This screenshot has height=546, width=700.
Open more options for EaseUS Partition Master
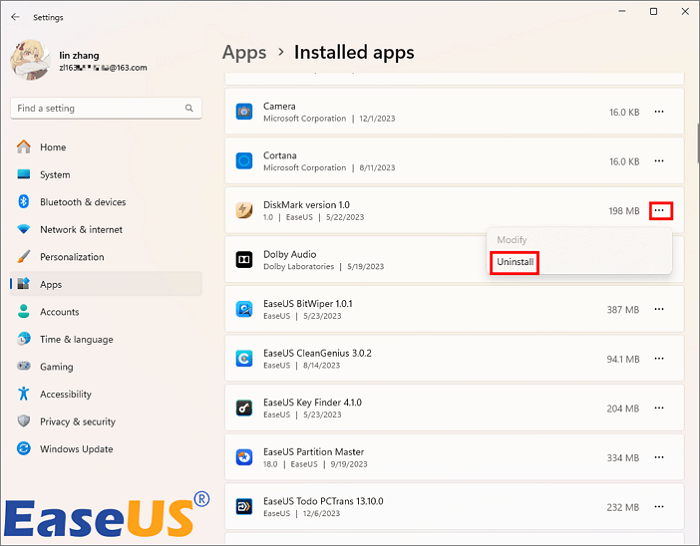(x=659, y=457)
